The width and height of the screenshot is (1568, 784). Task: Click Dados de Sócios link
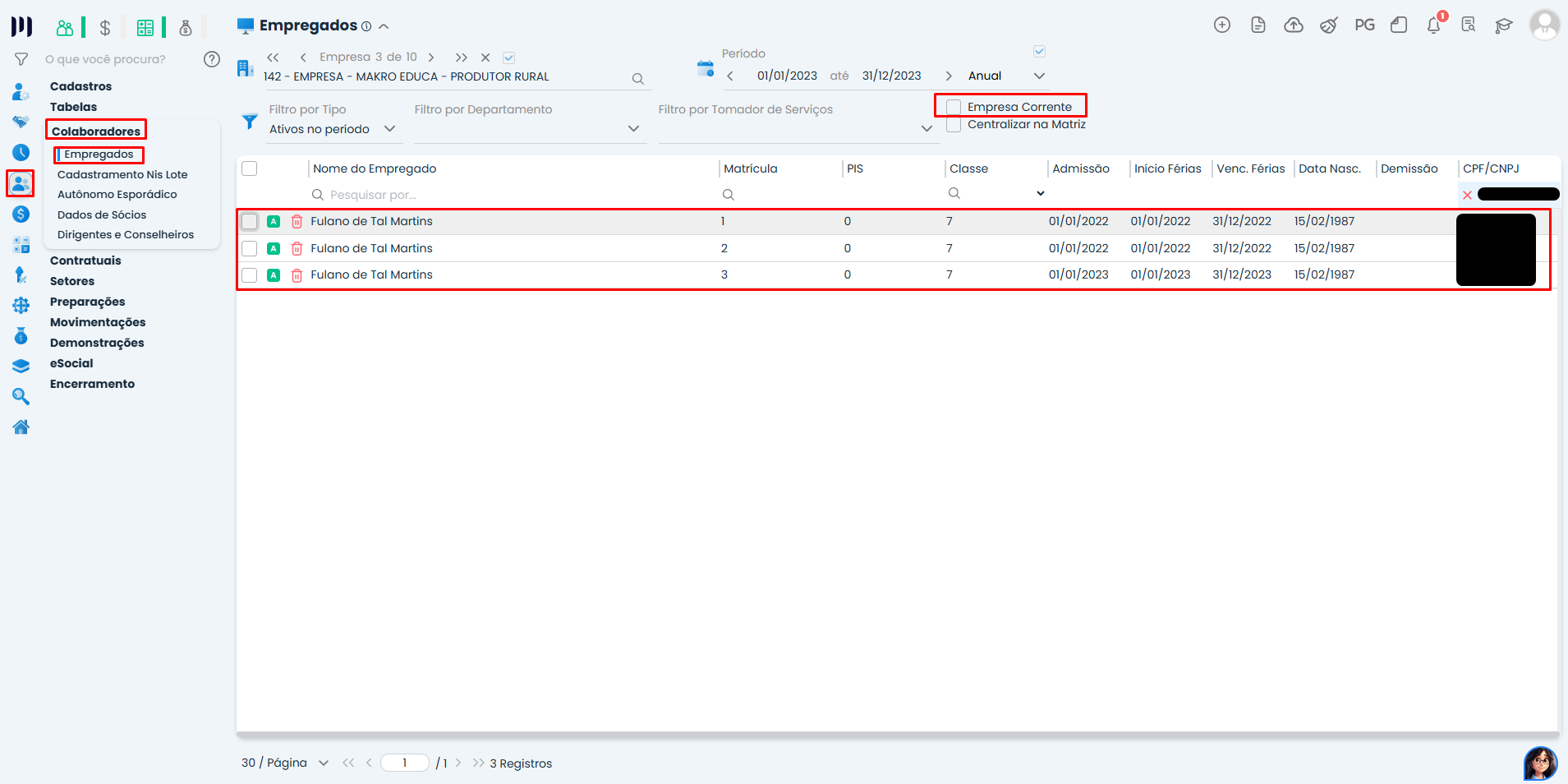coord(102,214)
